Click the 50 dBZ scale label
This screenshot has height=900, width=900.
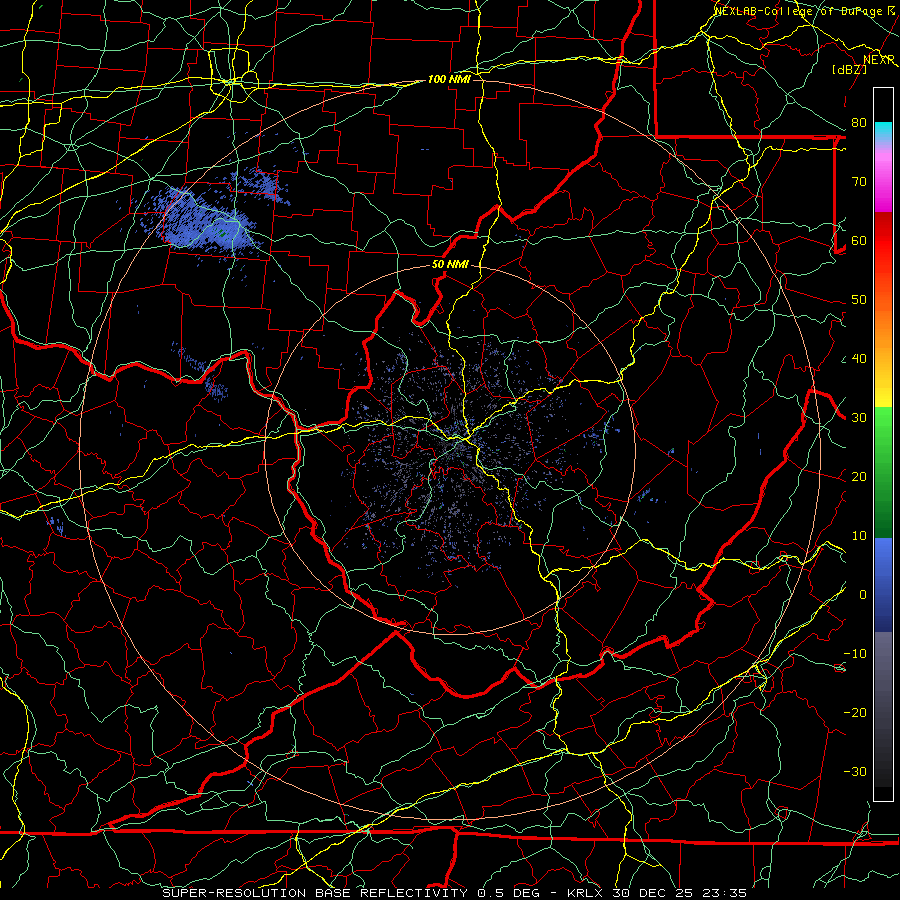pyautogui.click(x=859, y=300)
